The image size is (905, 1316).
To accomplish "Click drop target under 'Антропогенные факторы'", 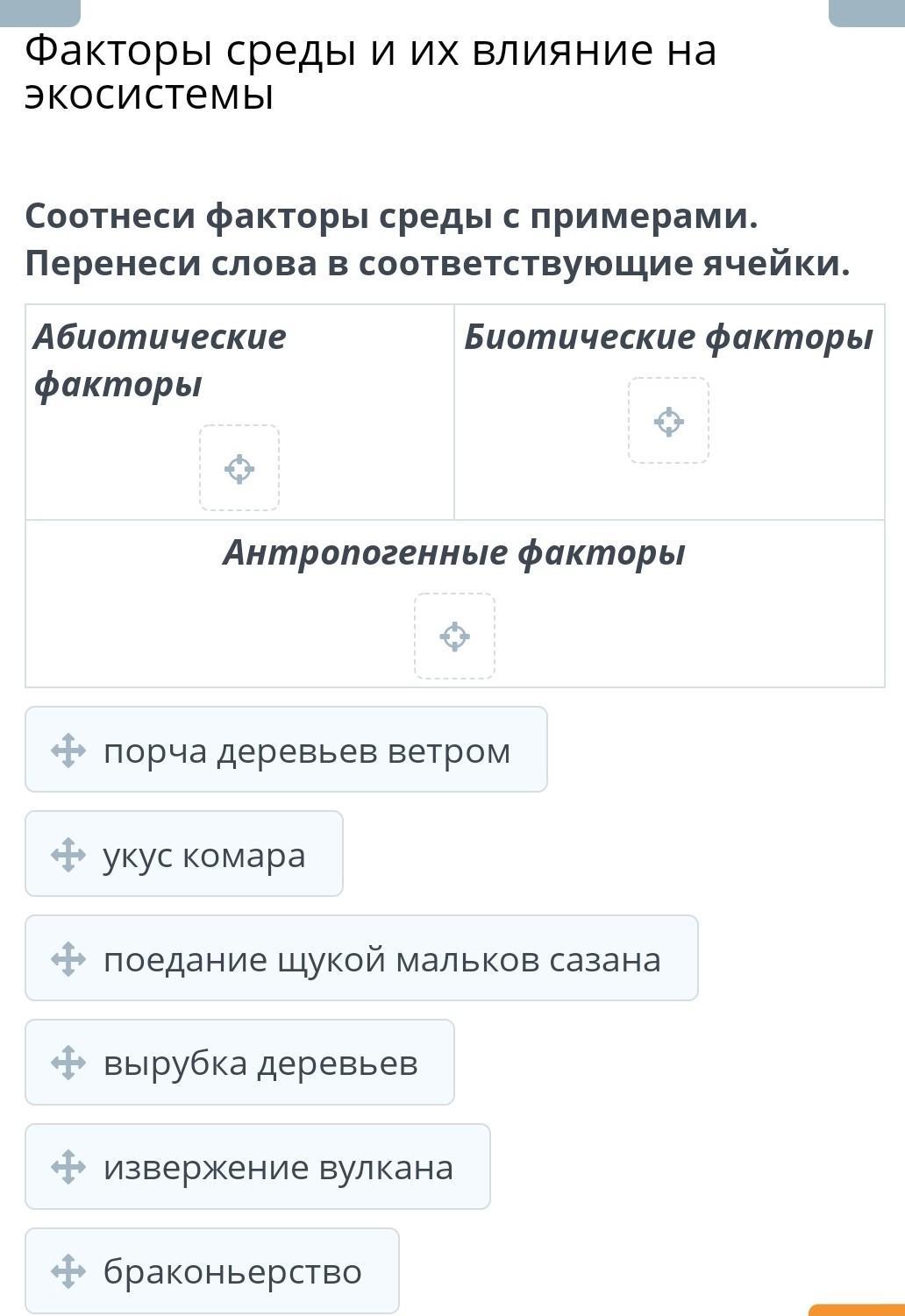I will [454, 637].
